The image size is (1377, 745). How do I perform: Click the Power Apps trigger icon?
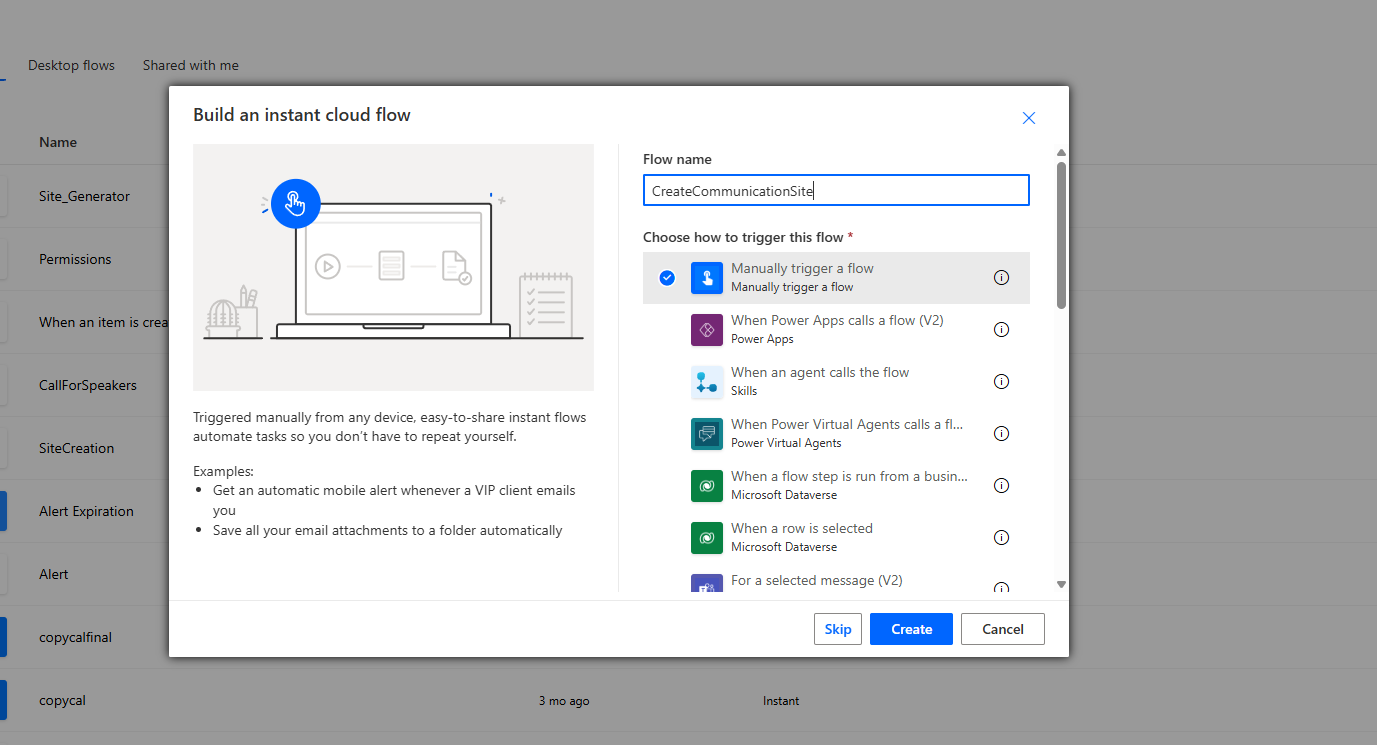coord(706,330)
